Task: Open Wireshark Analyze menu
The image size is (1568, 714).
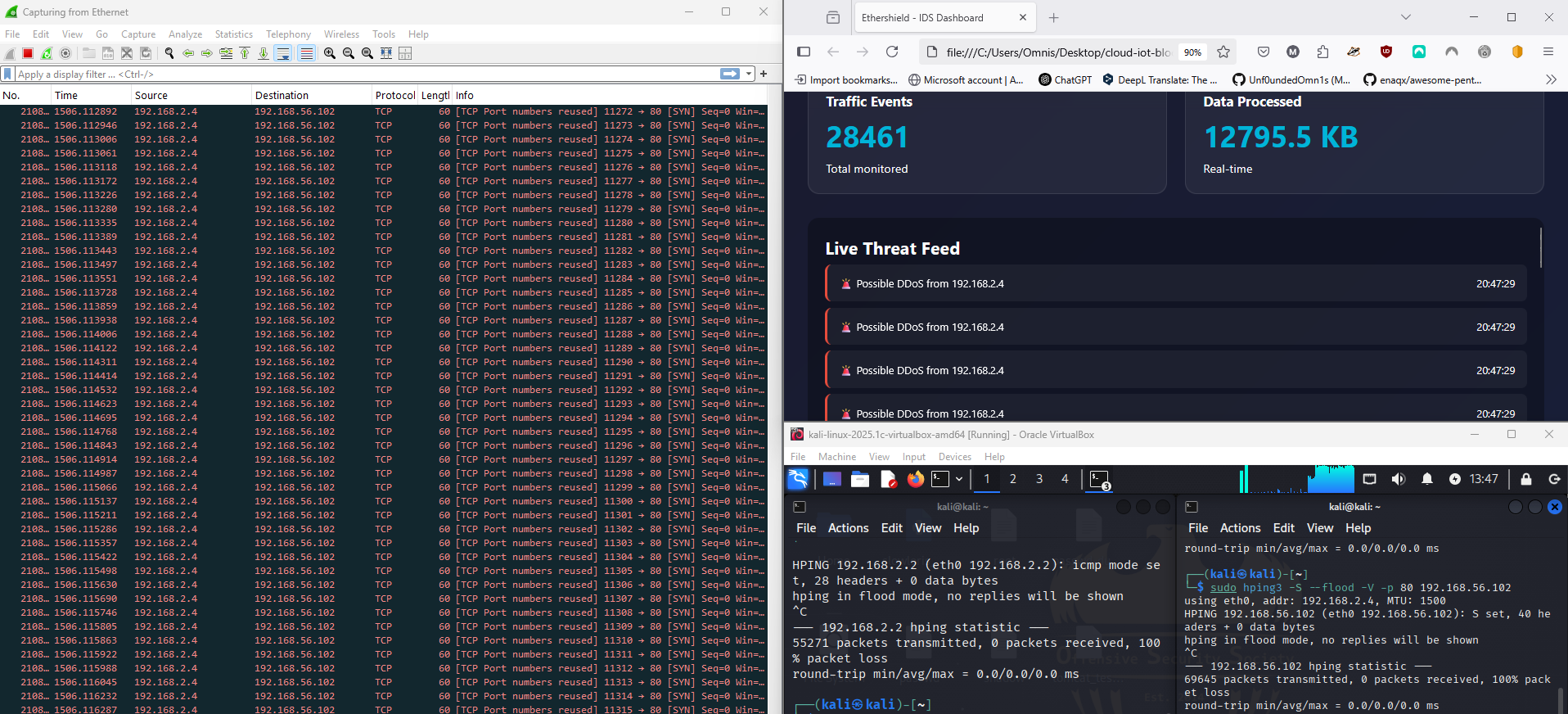Action: [x=186, y=34]
